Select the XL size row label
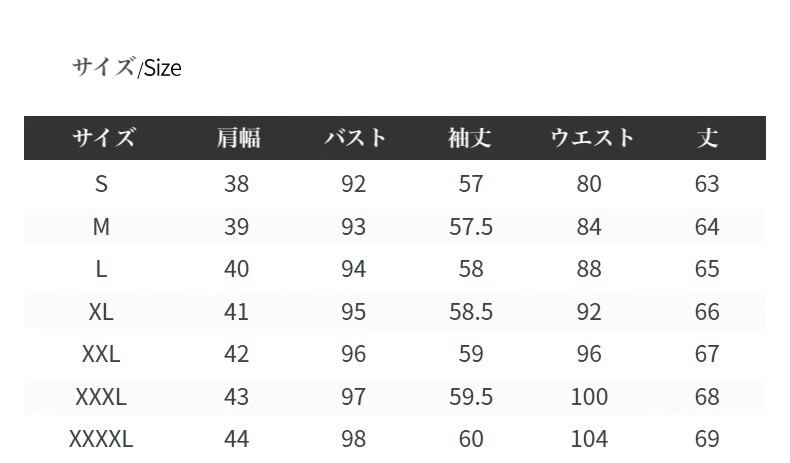 (101, 312)
